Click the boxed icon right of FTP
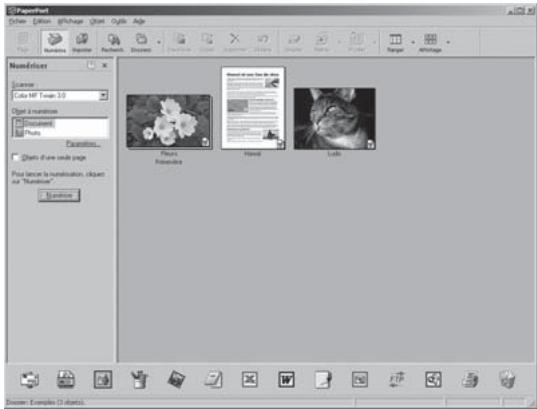537x409 pixels. pyautogui.click(x=433, y=380)
